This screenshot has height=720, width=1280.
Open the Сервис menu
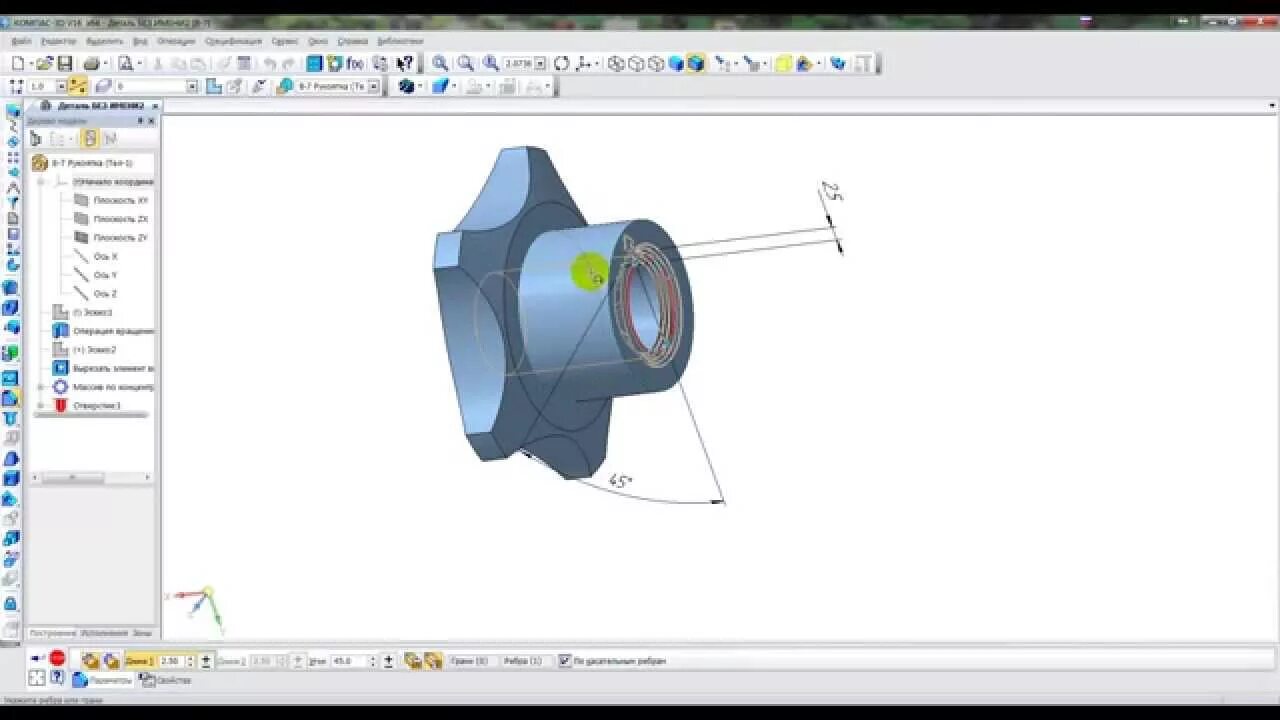[x=285, y=41]
